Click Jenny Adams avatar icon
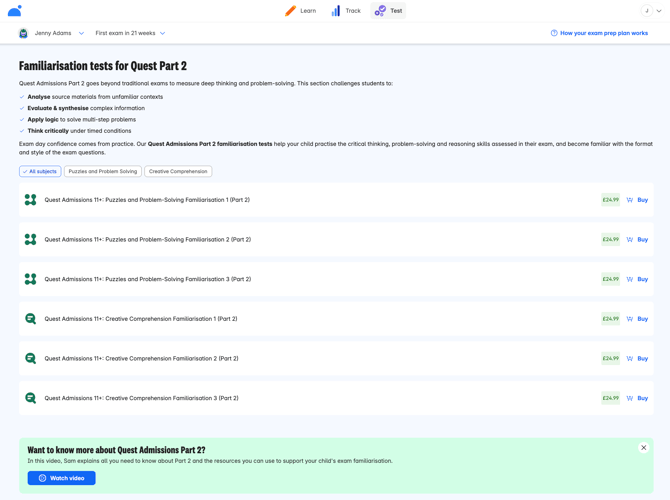This screenshot has height=500, width=670. 24,33
